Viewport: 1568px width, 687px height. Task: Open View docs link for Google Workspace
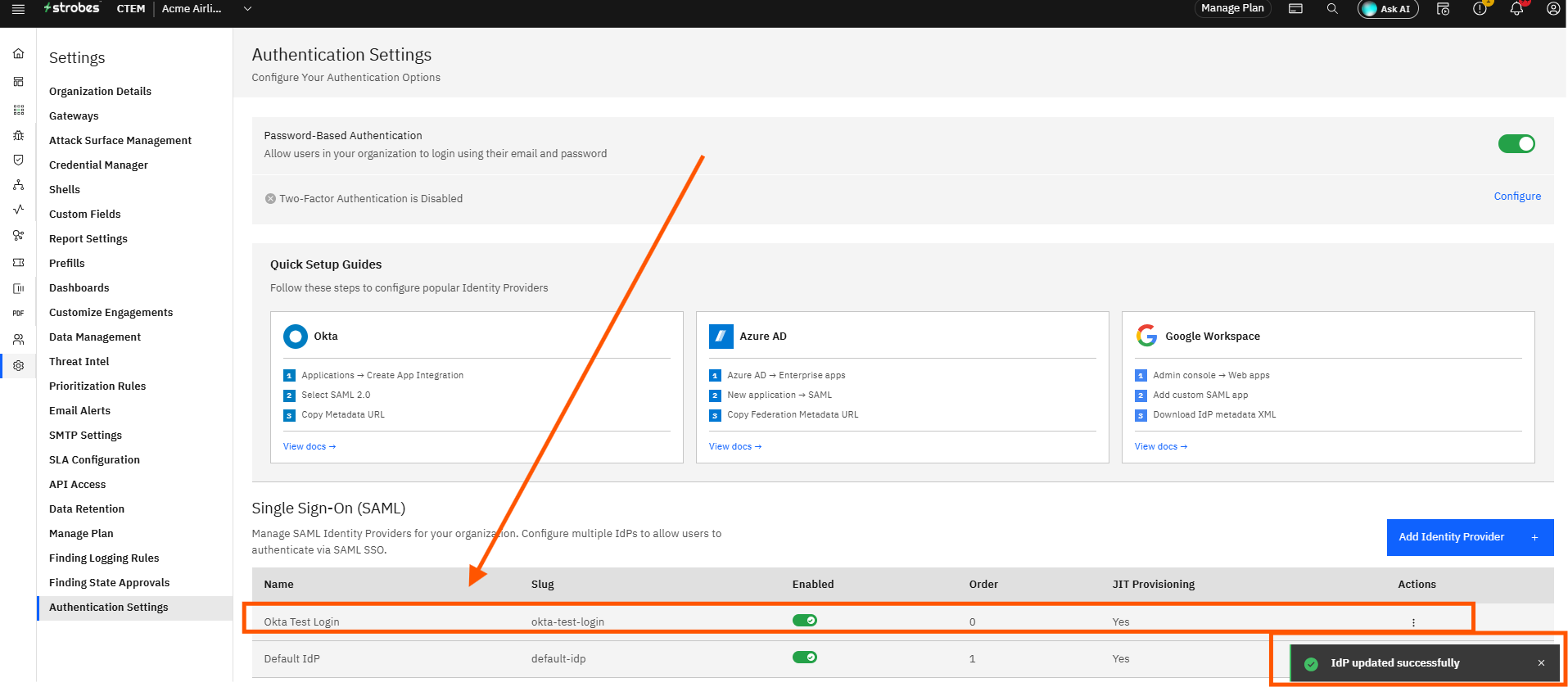point(1161,446)
